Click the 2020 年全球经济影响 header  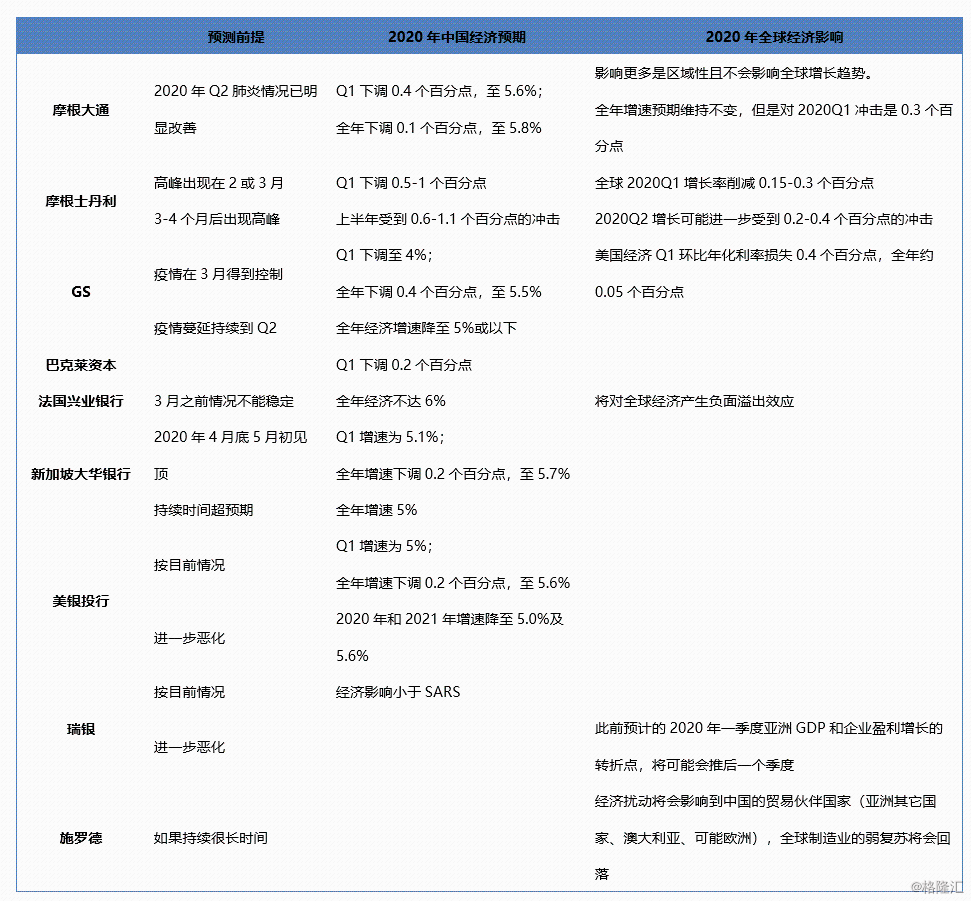[x=774, y=37]
